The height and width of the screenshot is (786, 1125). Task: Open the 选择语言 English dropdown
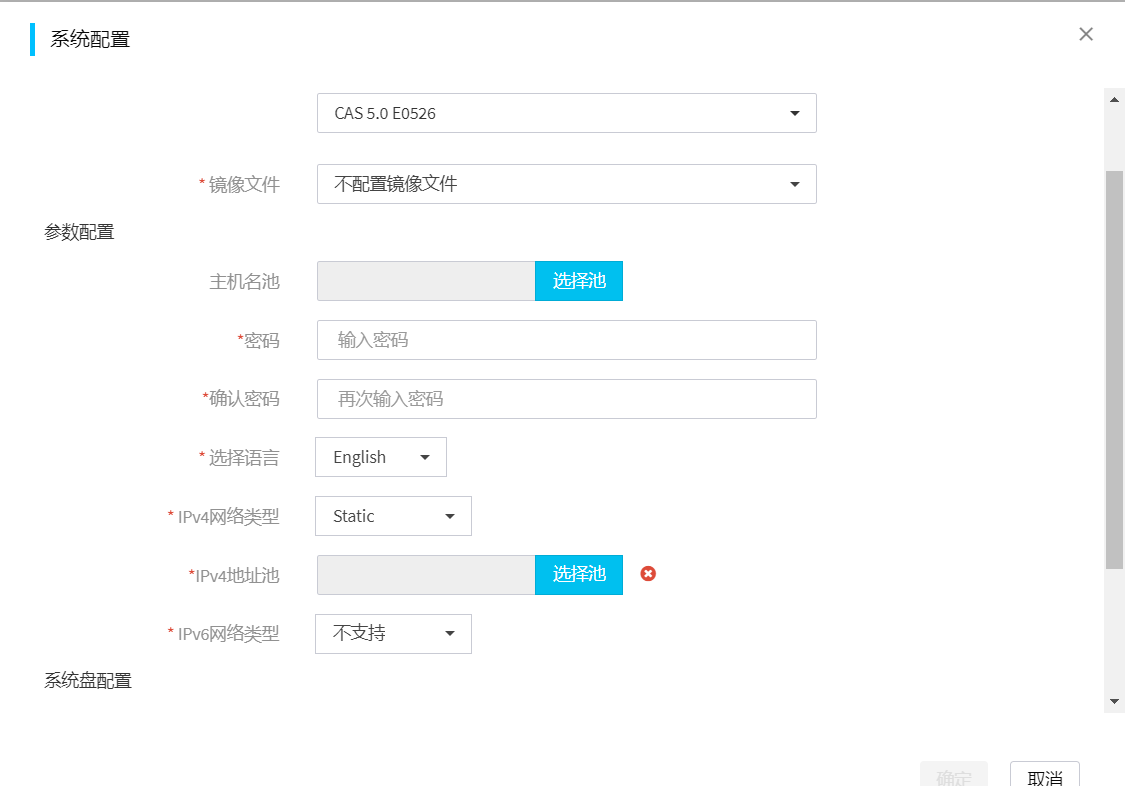click(x=381, y=457)
